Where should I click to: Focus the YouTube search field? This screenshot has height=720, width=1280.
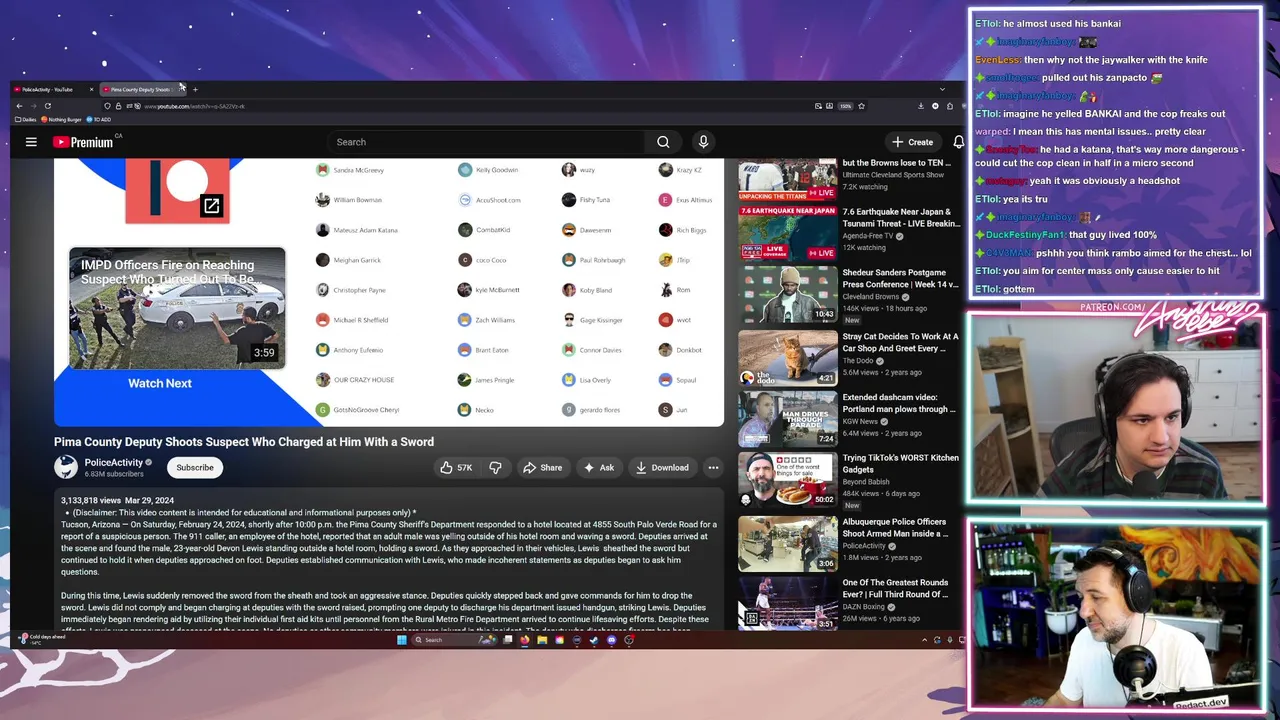pyautogui.click(x=486, y=142)
